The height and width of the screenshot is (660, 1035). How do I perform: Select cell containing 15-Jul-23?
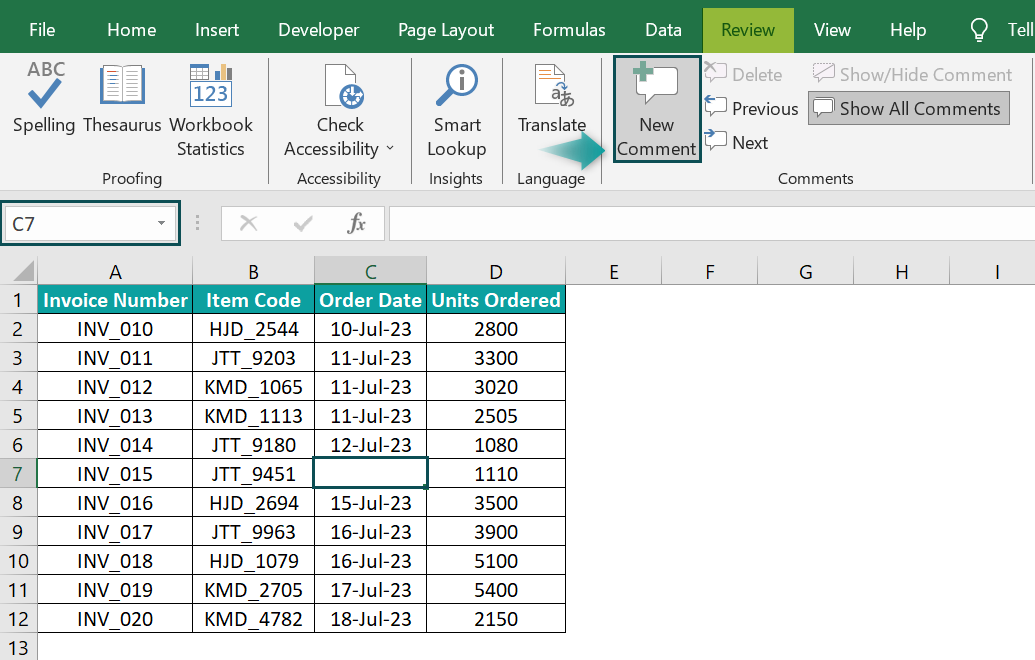click(370, 503)
